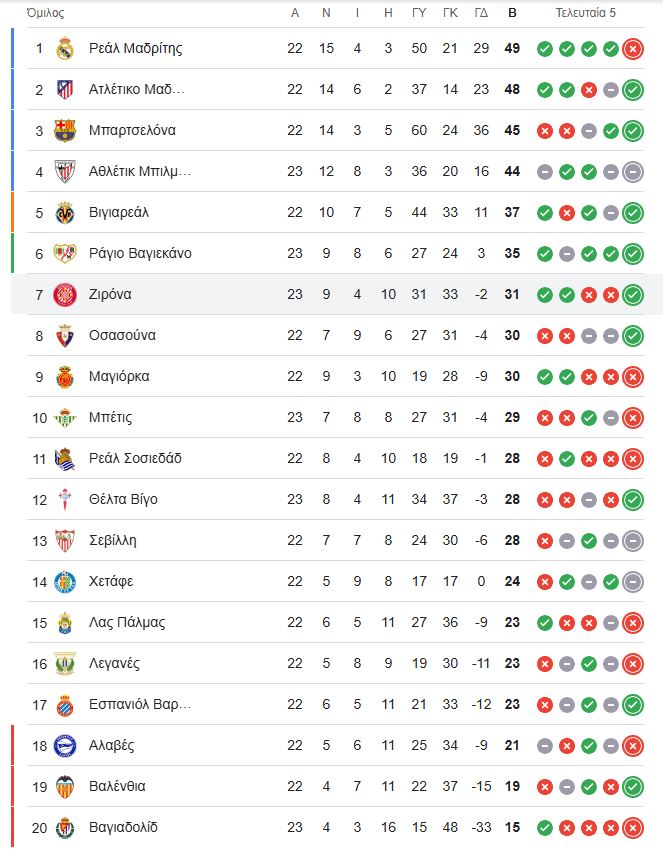Click the Barcelona club crest

pyautogui.click(x=65, y=131)
